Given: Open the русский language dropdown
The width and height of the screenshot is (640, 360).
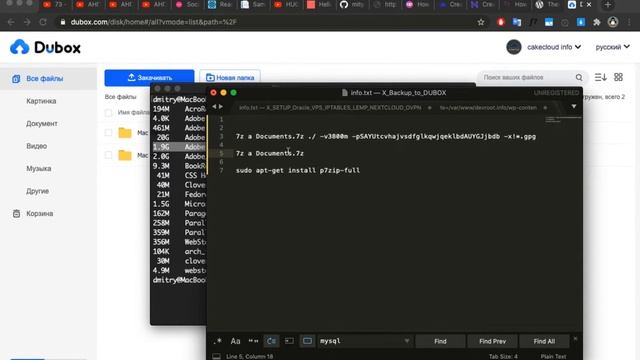Looking at the screenshot, I should pyautogui.click(x=612, y=47).
